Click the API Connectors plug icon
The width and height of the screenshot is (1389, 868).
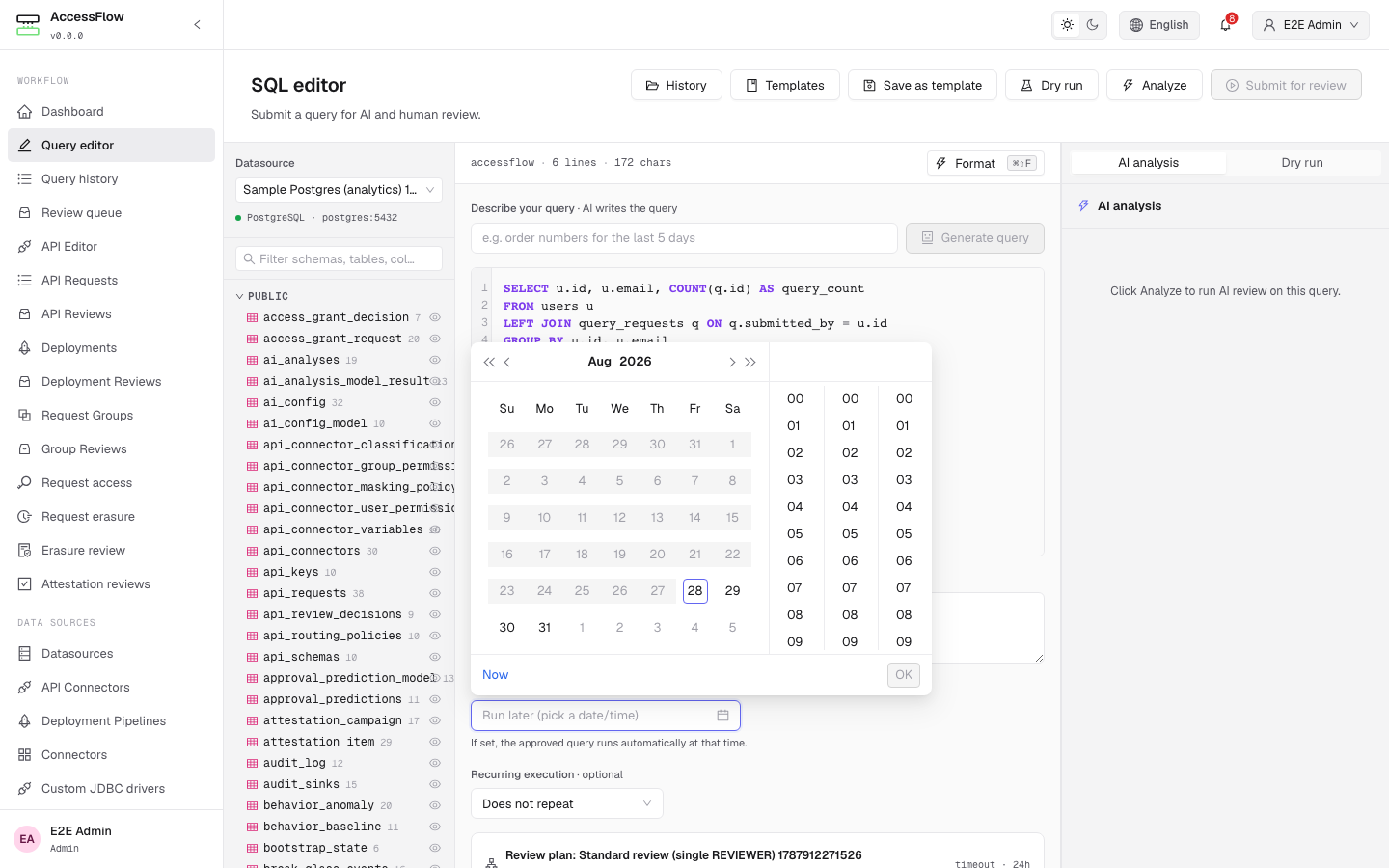tap(25, 688)
